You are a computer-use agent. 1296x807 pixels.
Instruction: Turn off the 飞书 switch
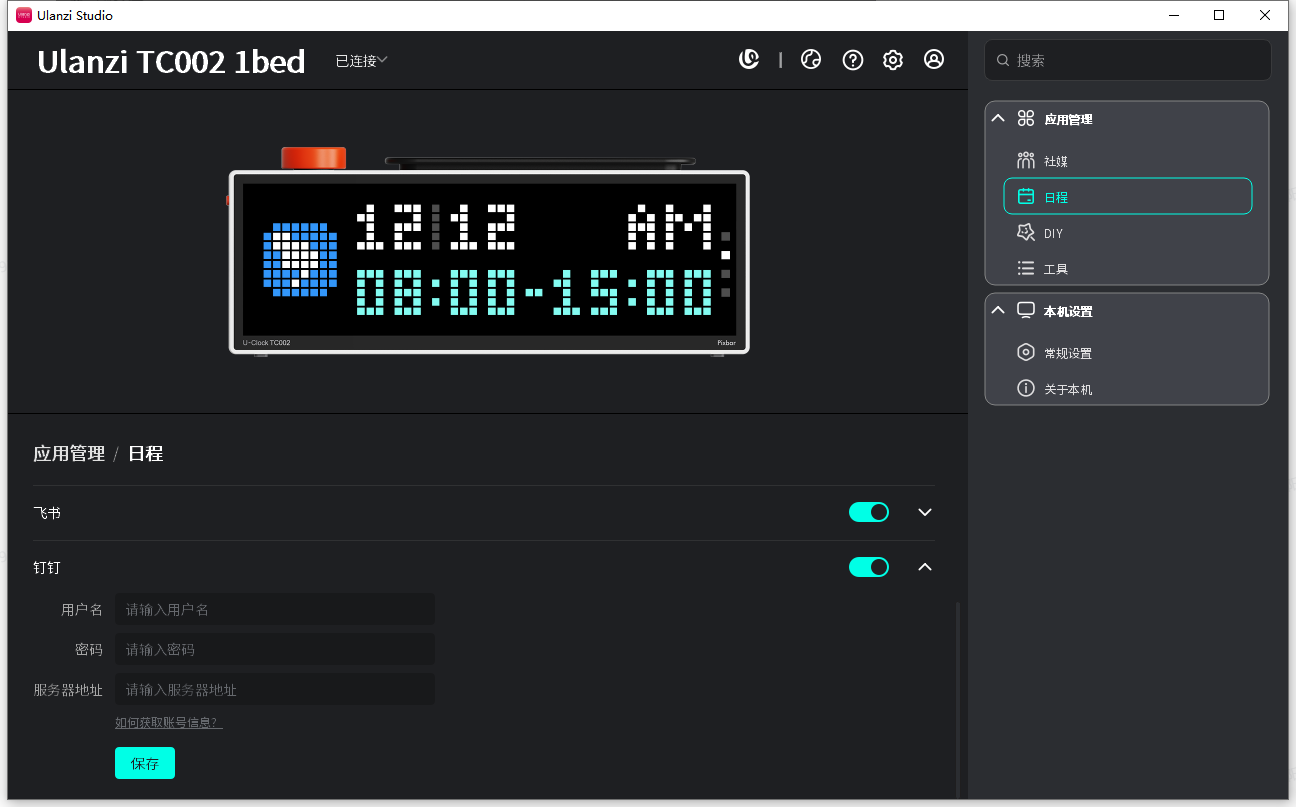point(869,512)
